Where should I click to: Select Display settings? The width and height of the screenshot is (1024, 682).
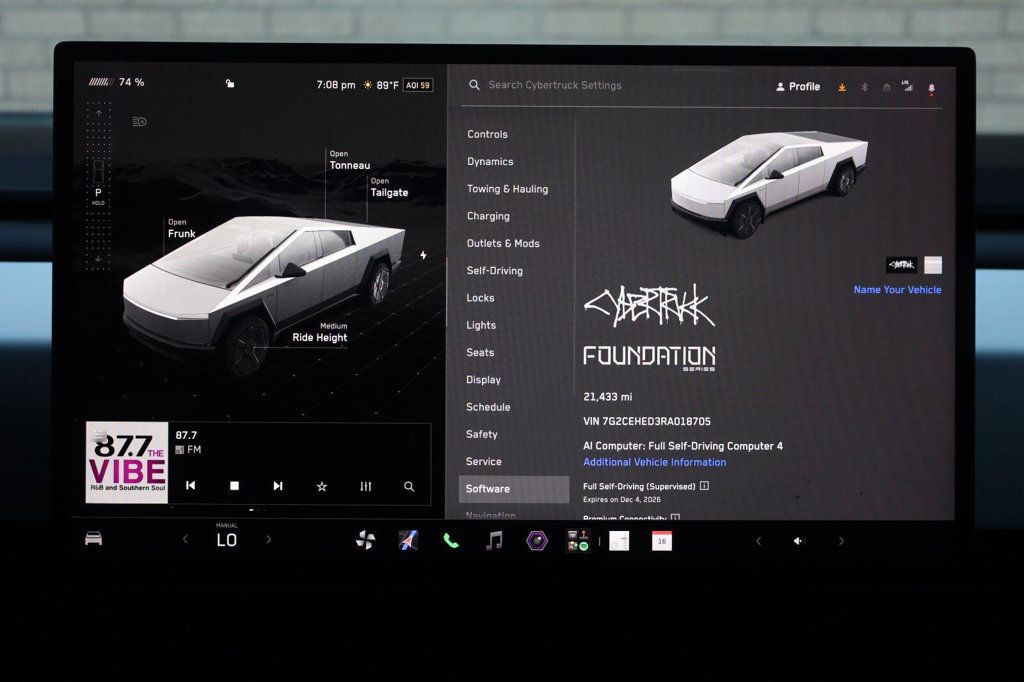(483, 380)
